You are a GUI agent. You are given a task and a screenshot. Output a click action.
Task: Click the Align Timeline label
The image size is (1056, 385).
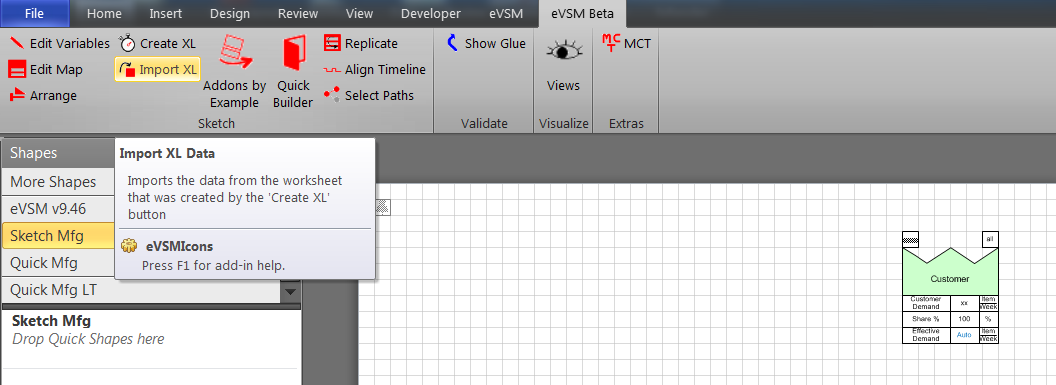click(385, 69)
